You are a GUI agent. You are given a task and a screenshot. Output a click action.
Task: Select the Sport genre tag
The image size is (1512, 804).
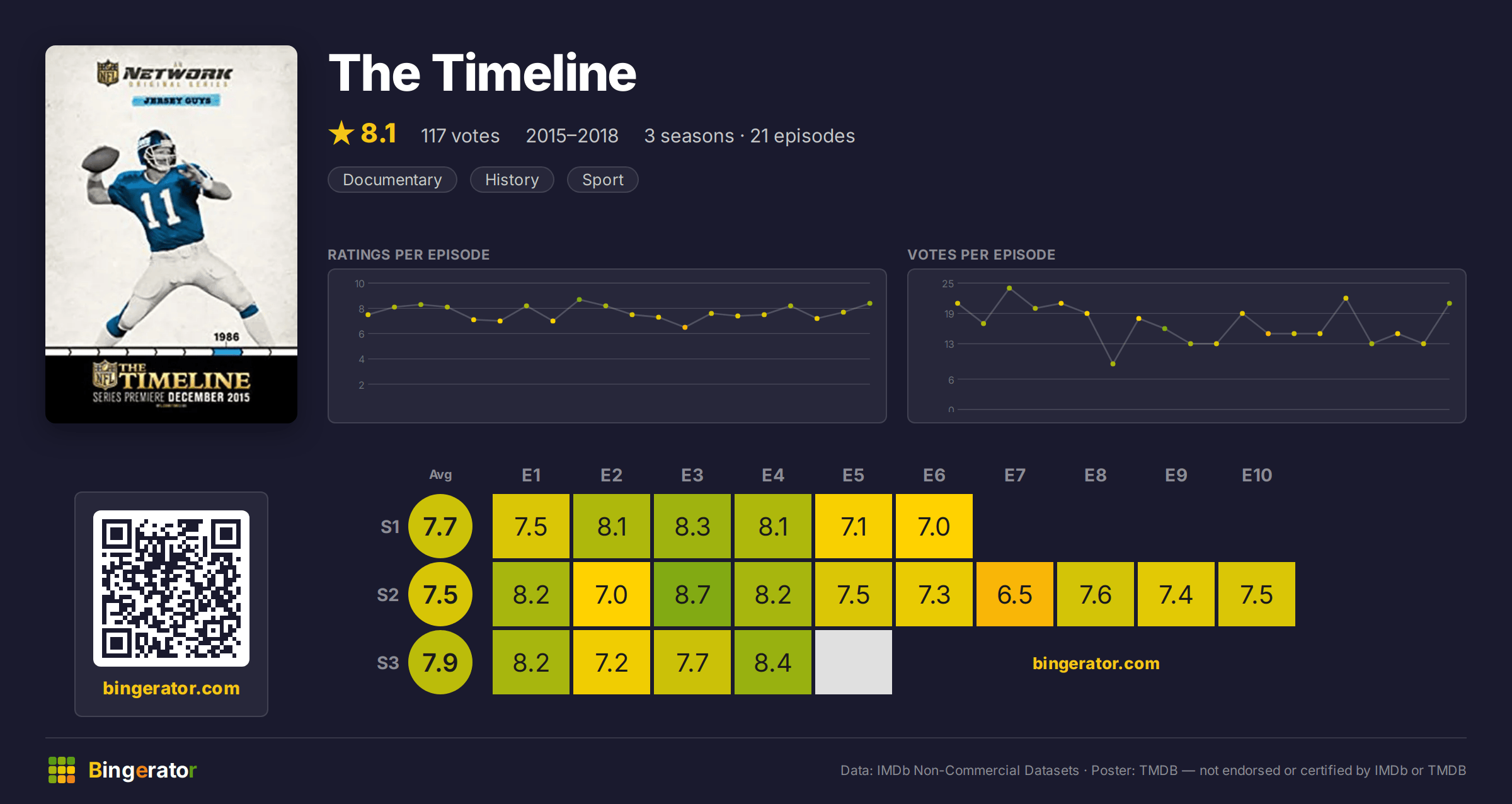click(x=603, y=180)
